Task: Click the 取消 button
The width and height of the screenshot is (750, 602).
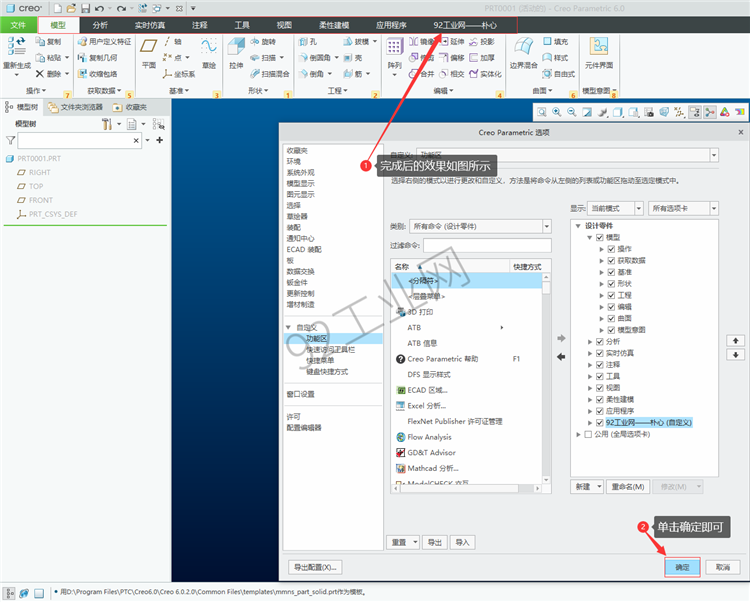Action: 723,568
